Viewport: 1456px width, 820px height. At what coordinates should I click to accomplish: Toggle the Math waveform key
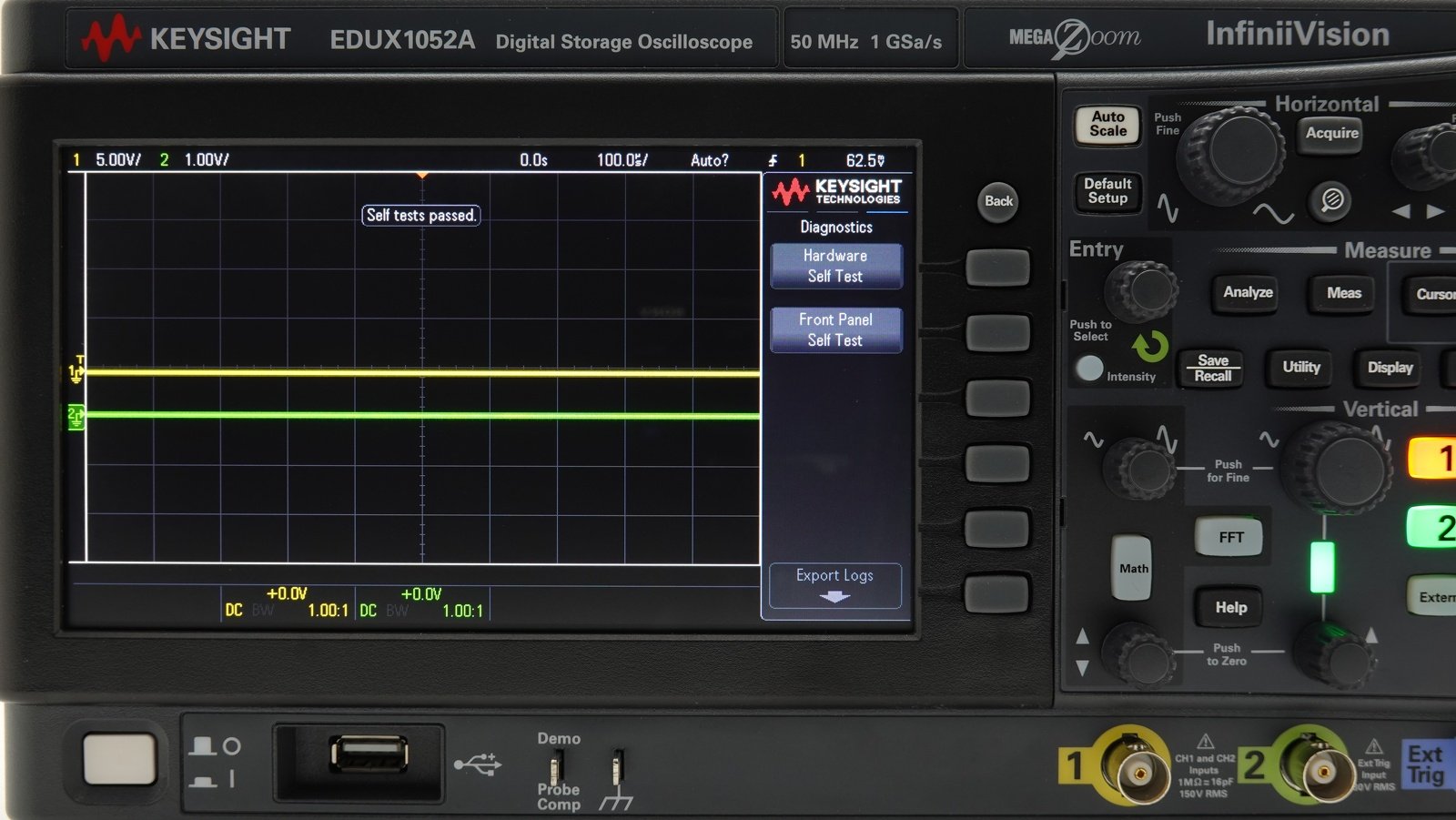point(1133,568)
